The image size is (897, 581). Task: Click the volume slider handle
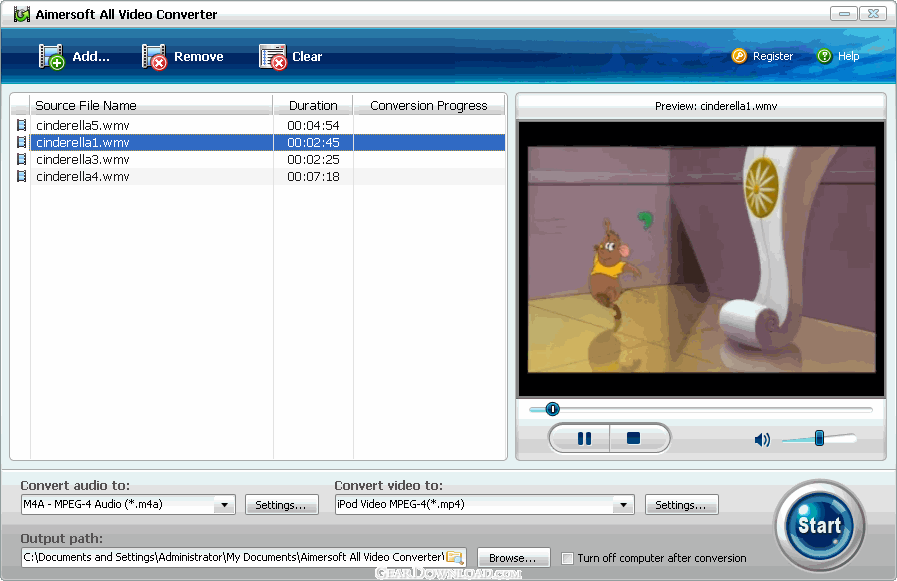pos(819,438)
